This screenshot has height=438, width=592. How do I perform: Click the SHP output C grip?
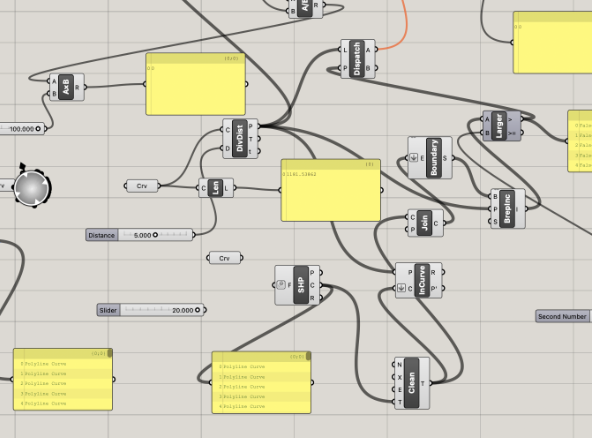[321, 285]
